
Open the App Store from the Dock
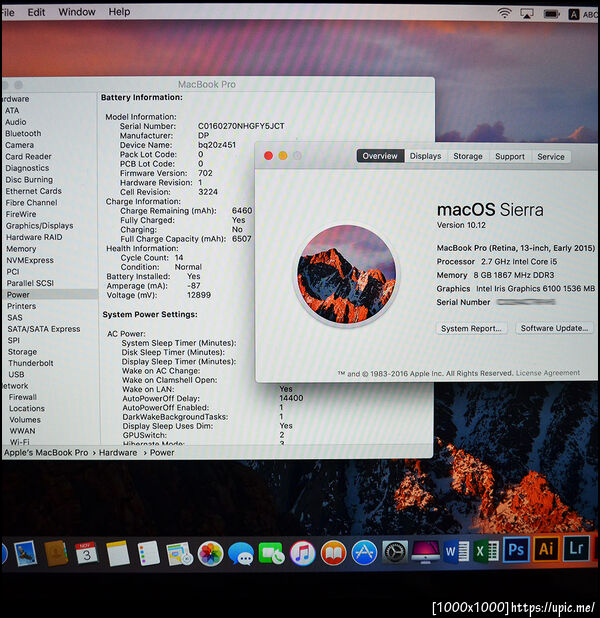tap(364, 553)
